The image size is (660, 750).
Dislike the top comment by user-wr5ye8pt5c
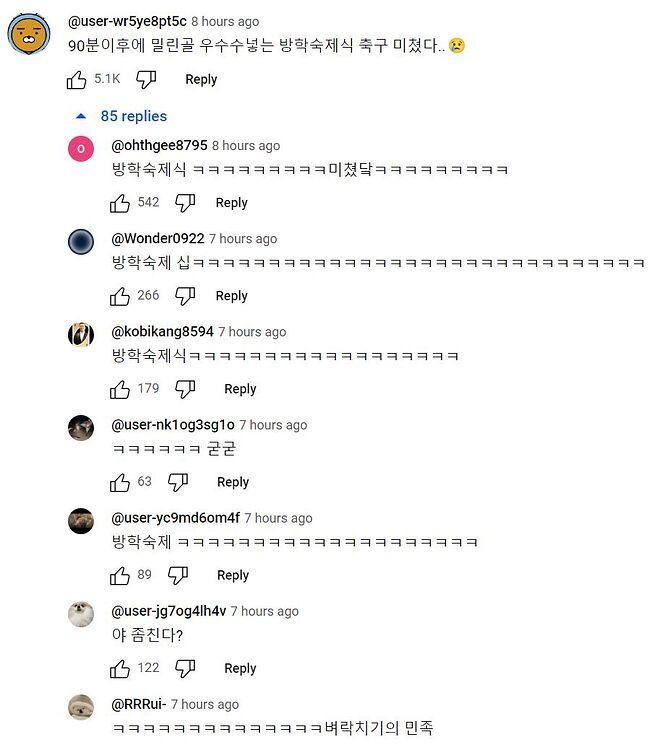click(x=146, y=79)
